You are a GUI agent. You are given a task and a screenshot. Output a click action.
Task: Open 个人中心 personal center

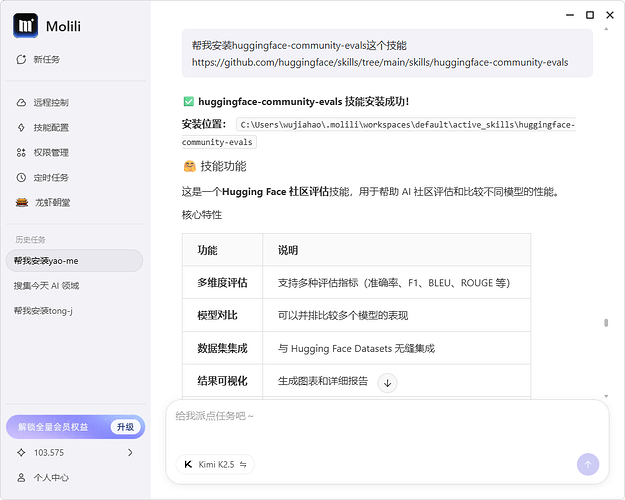click(x=51, y=478)
